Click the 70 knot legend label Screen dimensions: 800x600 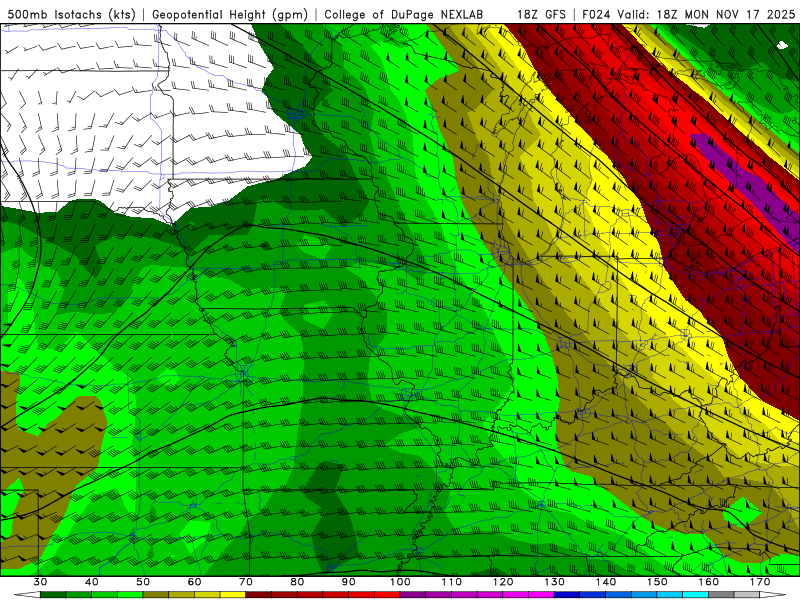click(246, 582)
